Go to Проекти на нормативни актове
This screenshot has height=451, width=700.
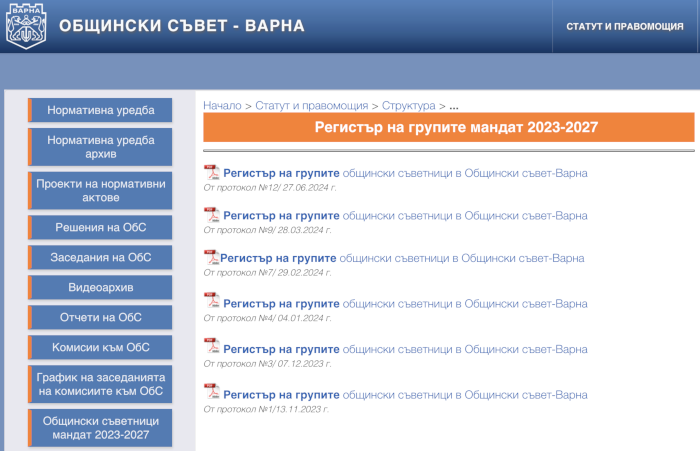100,191
